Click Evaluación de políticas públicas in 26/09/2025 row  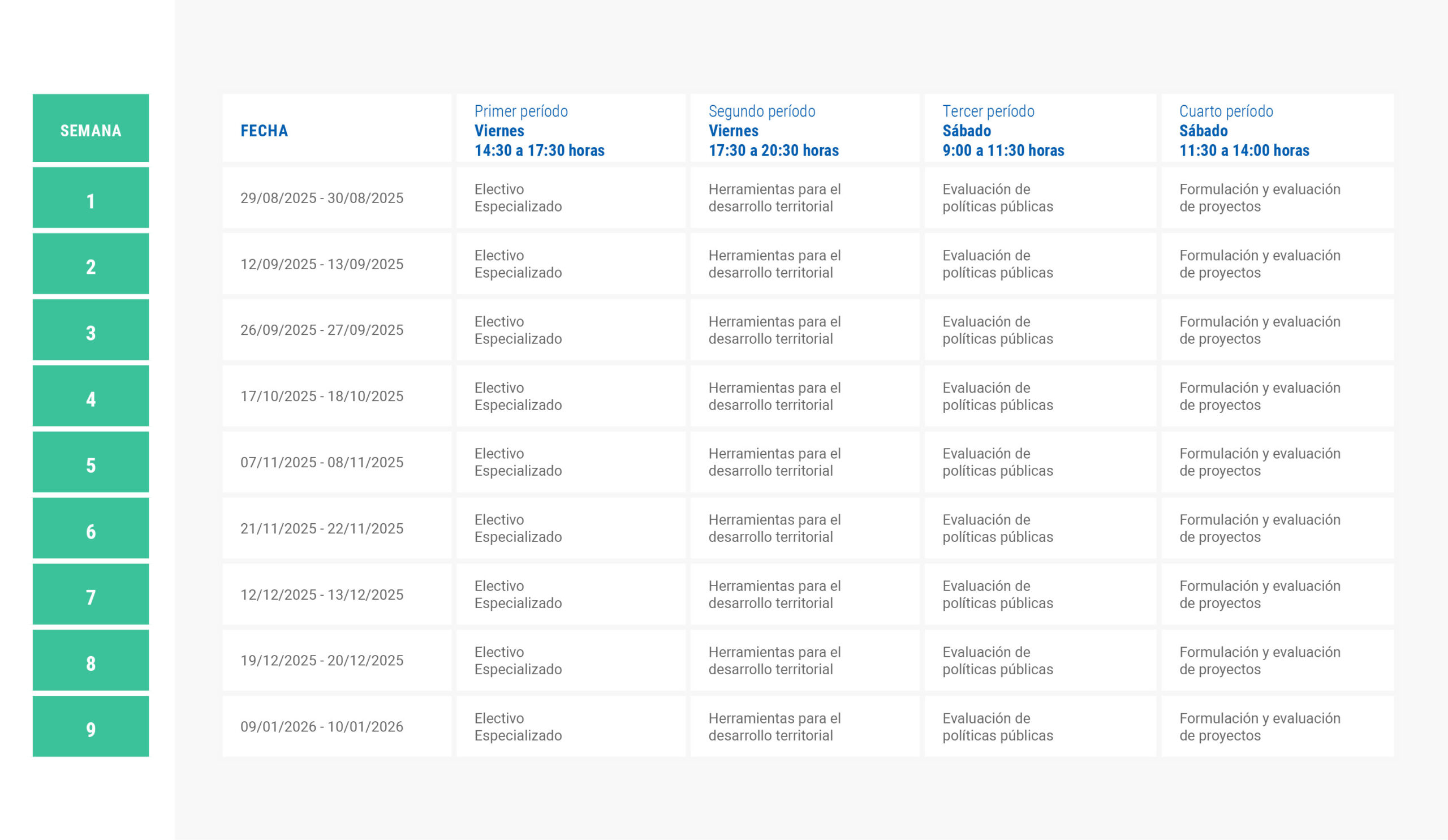click(x=1040, y=330)
